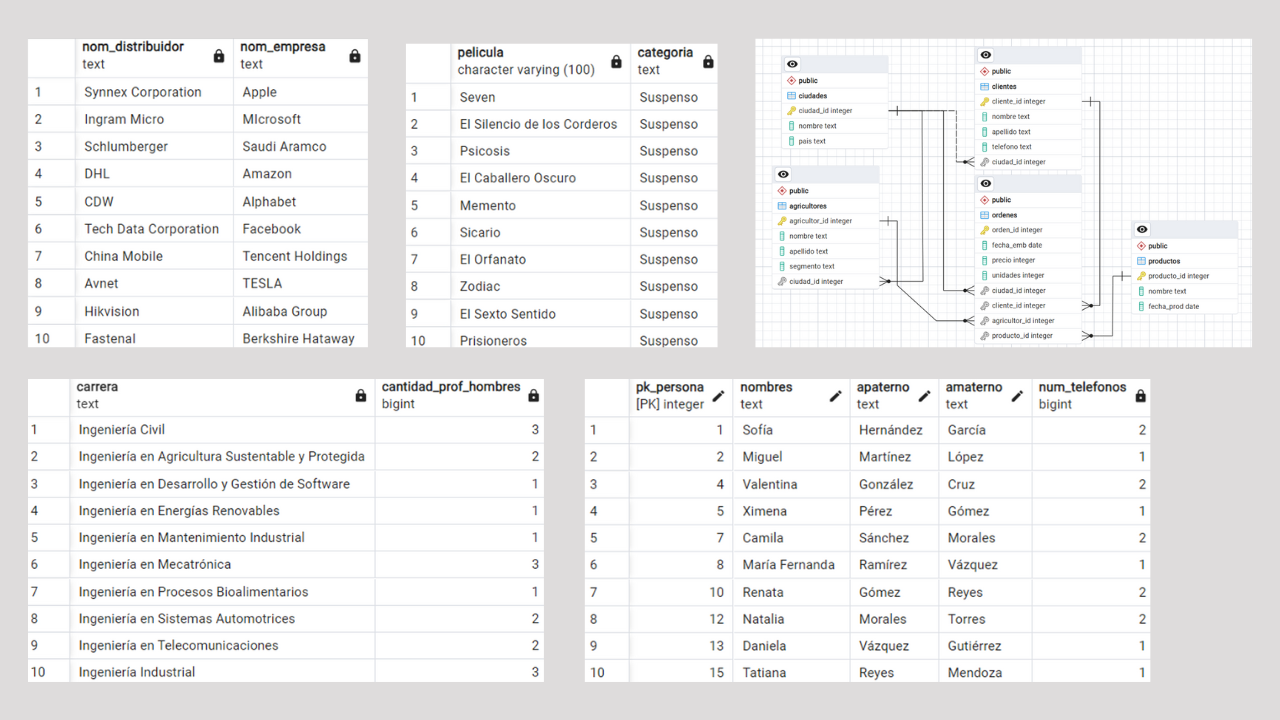Toggle the eye icon on productos table
The image size is (1280, 720).
pyautogui.click(x=1142, y=230)
